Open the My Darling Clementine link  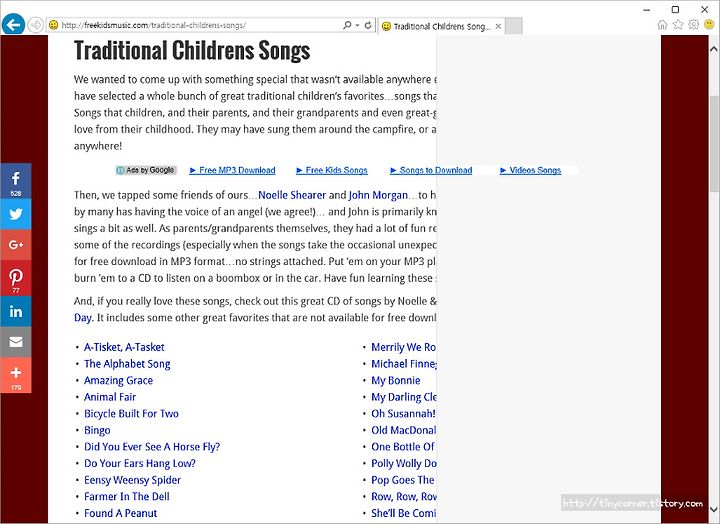click(404, 397)
